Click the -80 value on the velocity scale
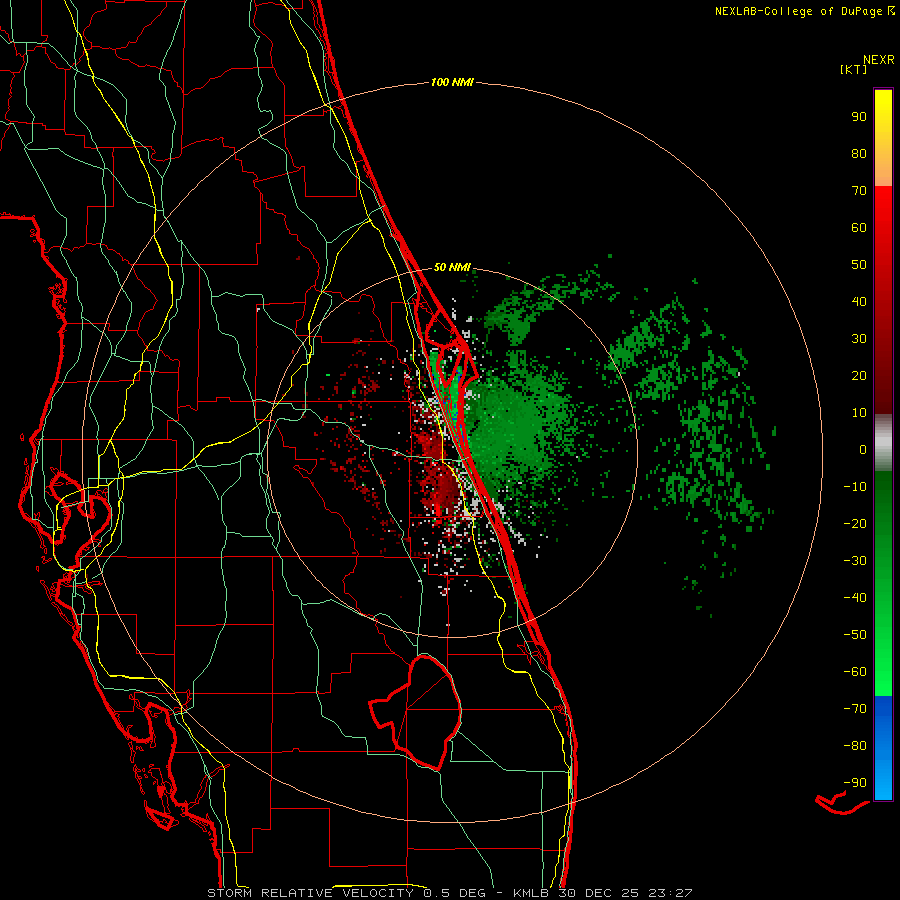The image size is (900, 900). tap(855, 746)
